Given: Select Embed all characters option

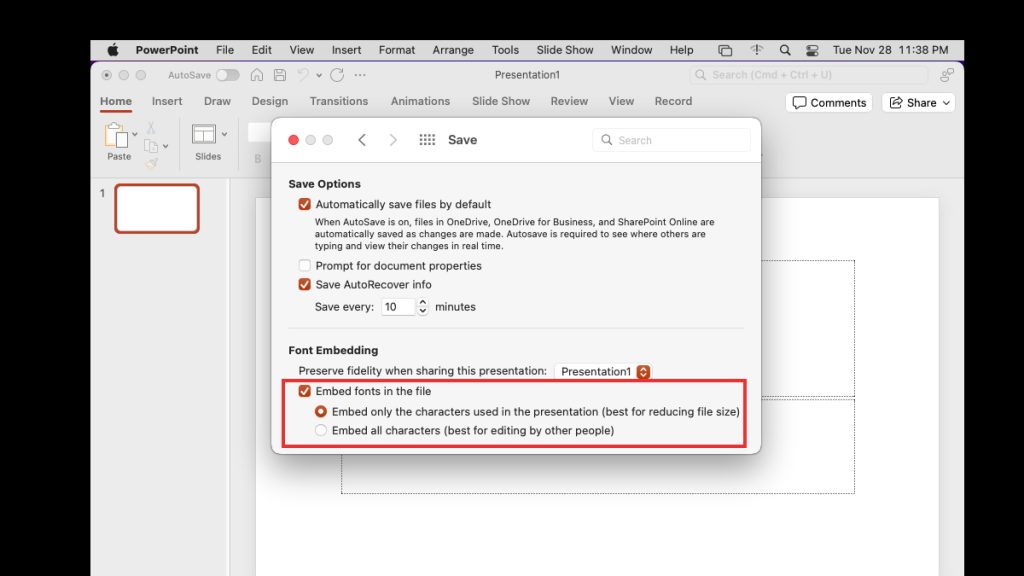Looking at the screenshot, I should pos(323,430).
